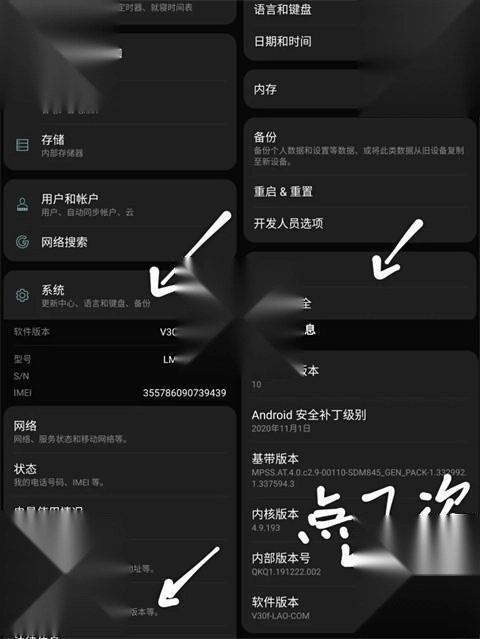Tap the storage icon beside 存储
This screenshot has height=639, width=480.
point(22,145)
